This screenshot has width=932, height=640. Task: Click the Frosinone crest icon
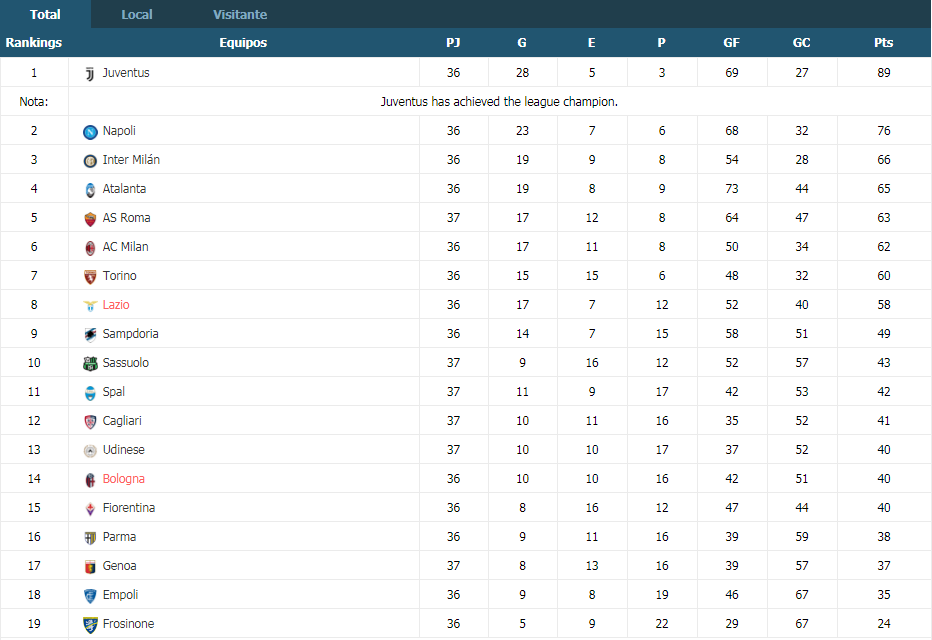(90, 625)
